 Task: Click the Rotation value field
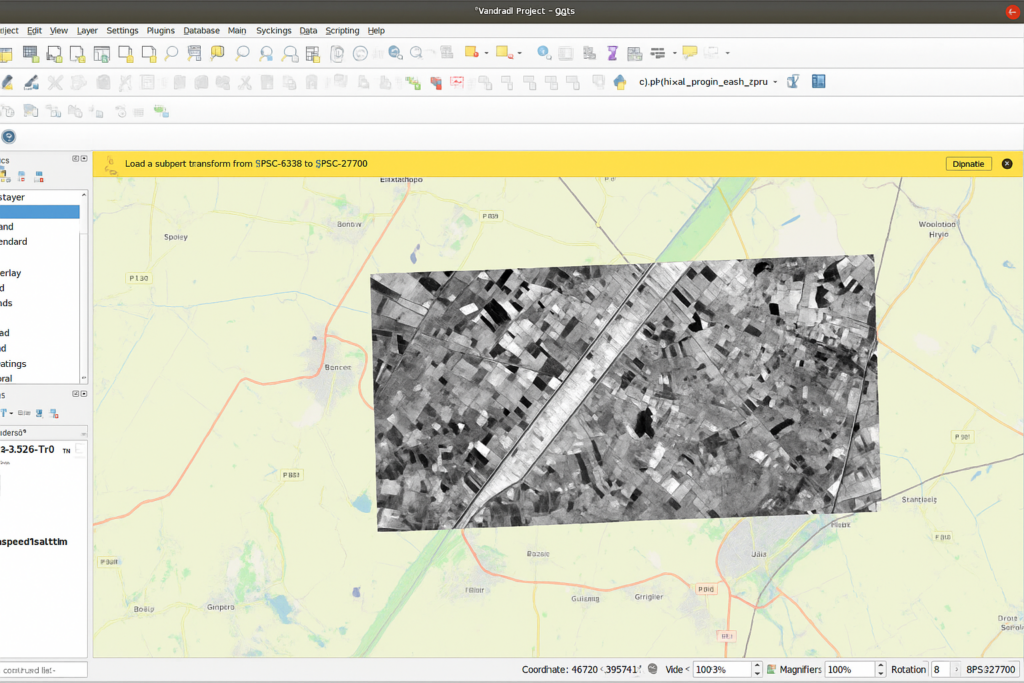(940, 670)
